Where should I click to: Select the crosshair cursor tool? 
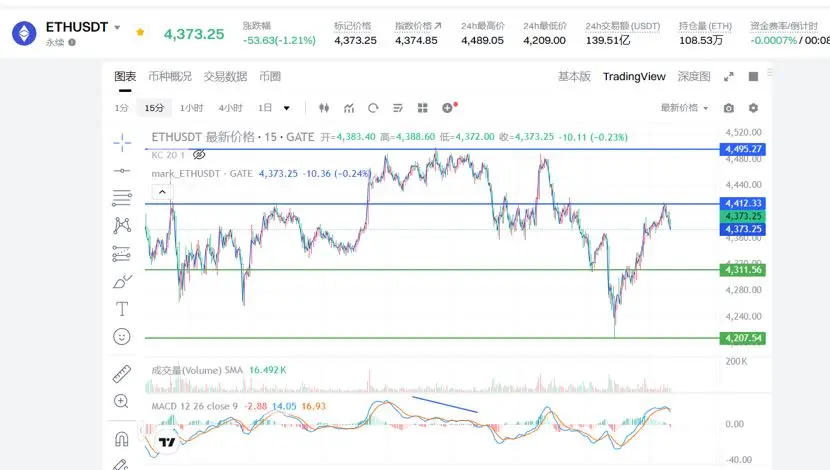pyautogui.click(x=122, y=142)
